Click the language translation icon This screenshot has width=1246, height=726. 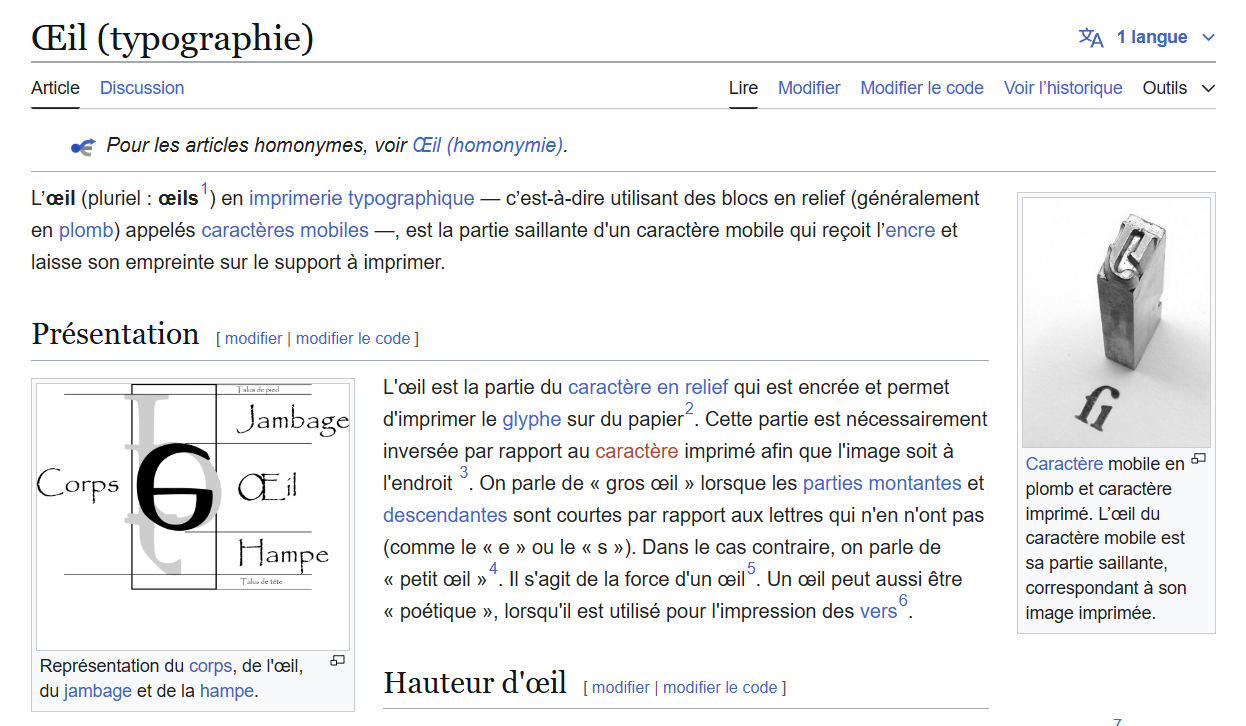click(1091, 38)
